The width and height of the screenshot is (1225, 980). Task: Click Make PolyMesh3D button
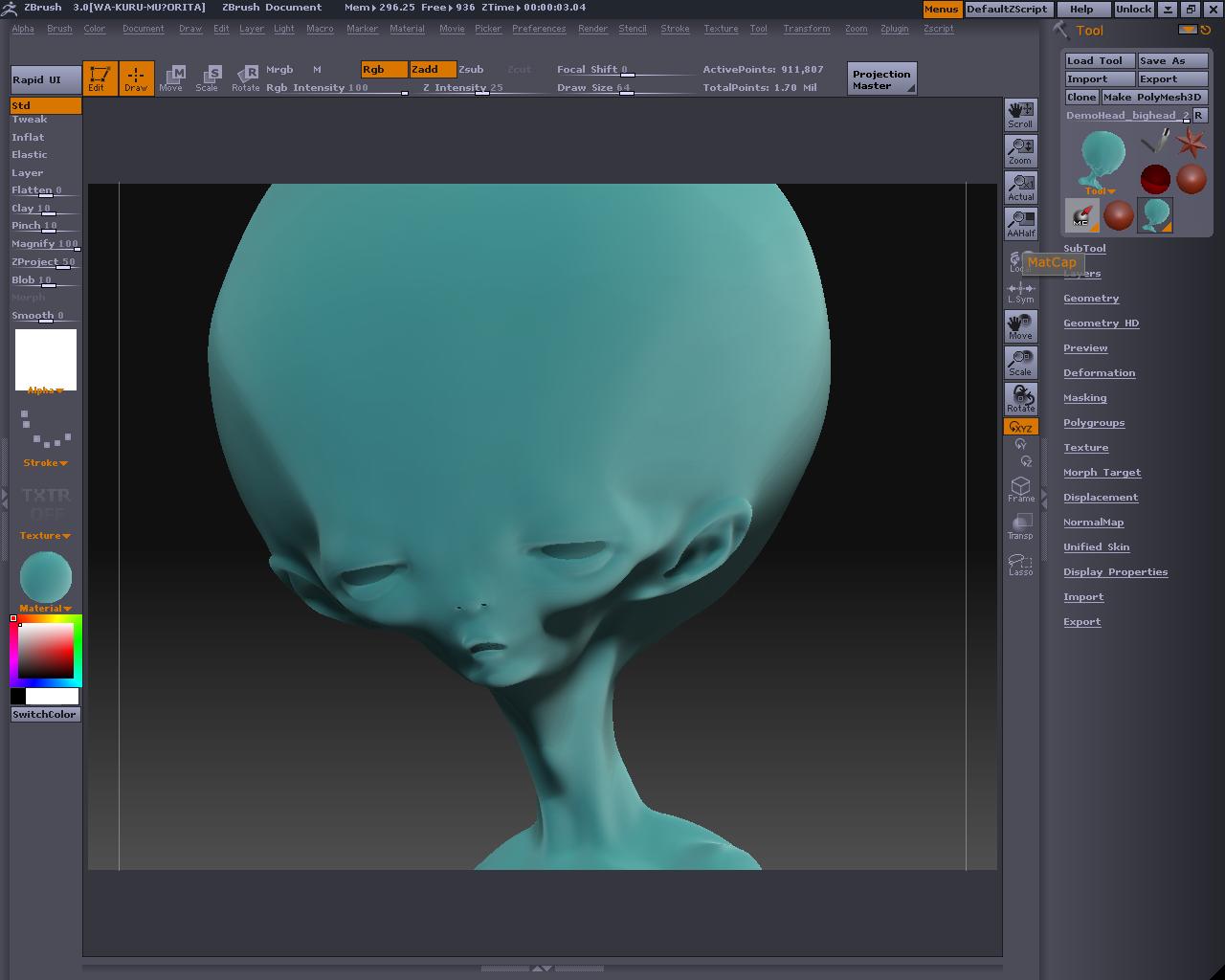(1154, 97)
